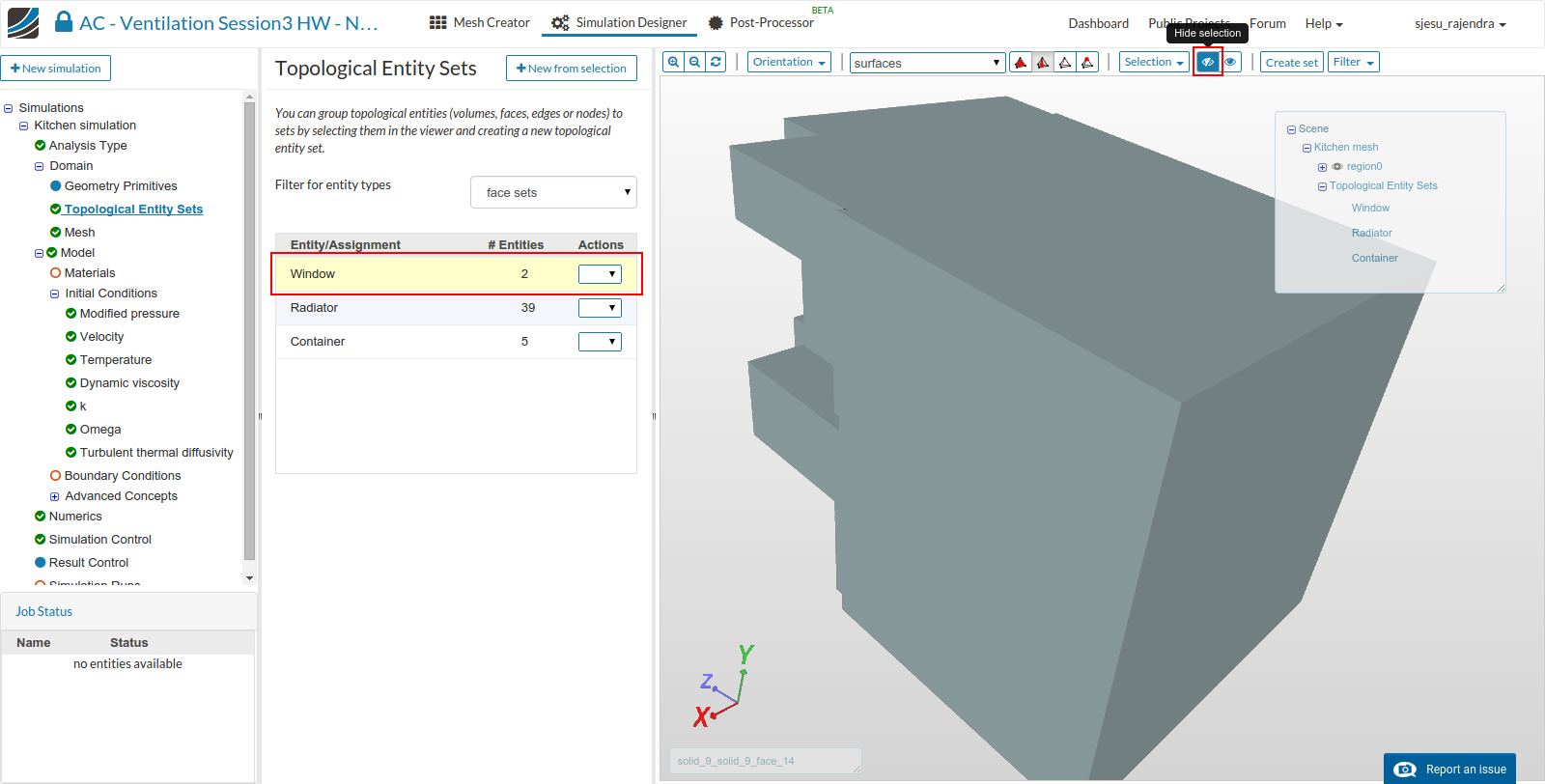Click the blue dot beside Geometry Primitives
This screenshot has width=1545, height=784.
point(55,186)
